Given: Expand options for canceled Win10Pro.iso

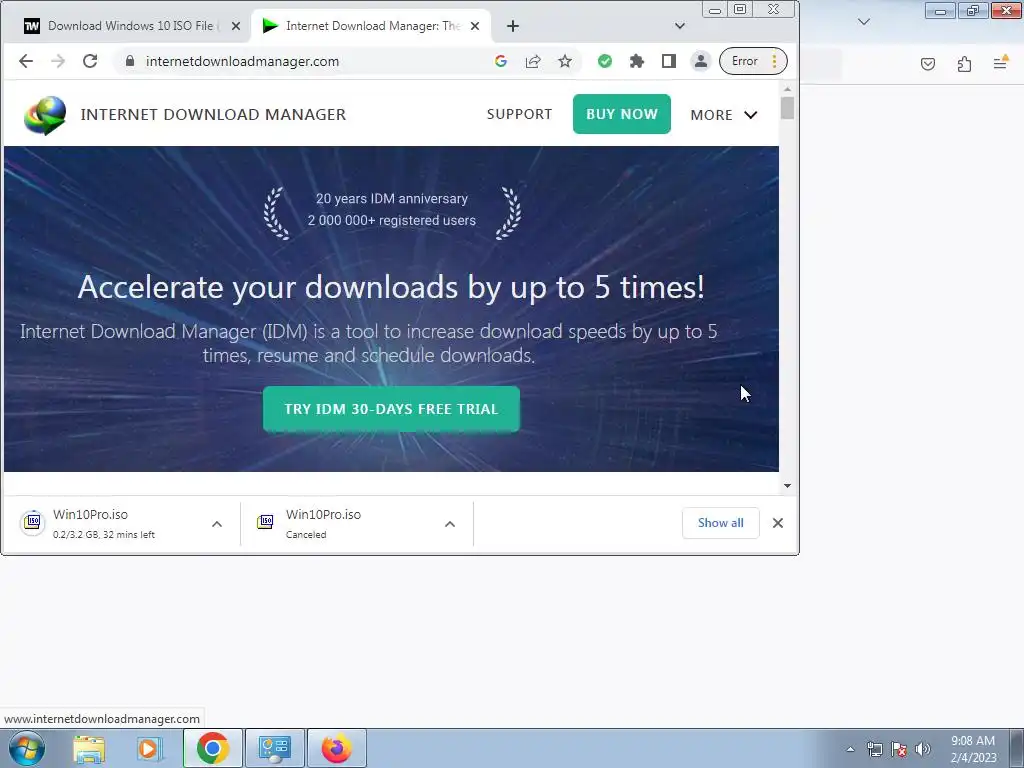Looking at the screenshot, I should [450, 524].
